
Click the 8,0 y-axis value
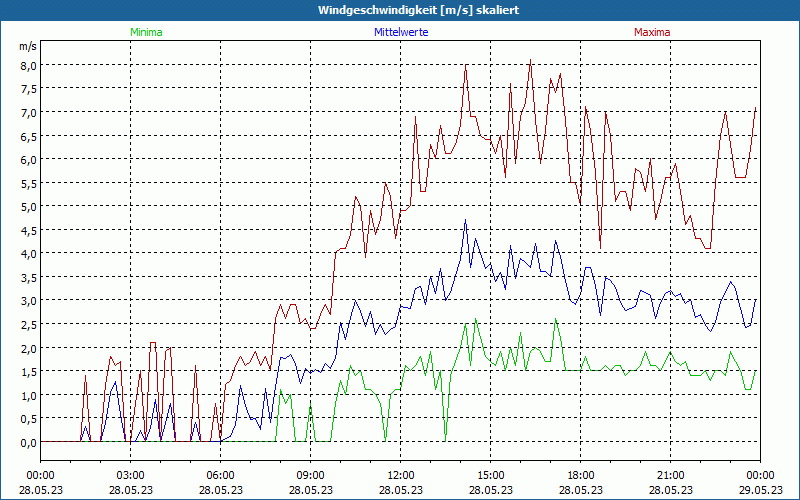(28, 65)
